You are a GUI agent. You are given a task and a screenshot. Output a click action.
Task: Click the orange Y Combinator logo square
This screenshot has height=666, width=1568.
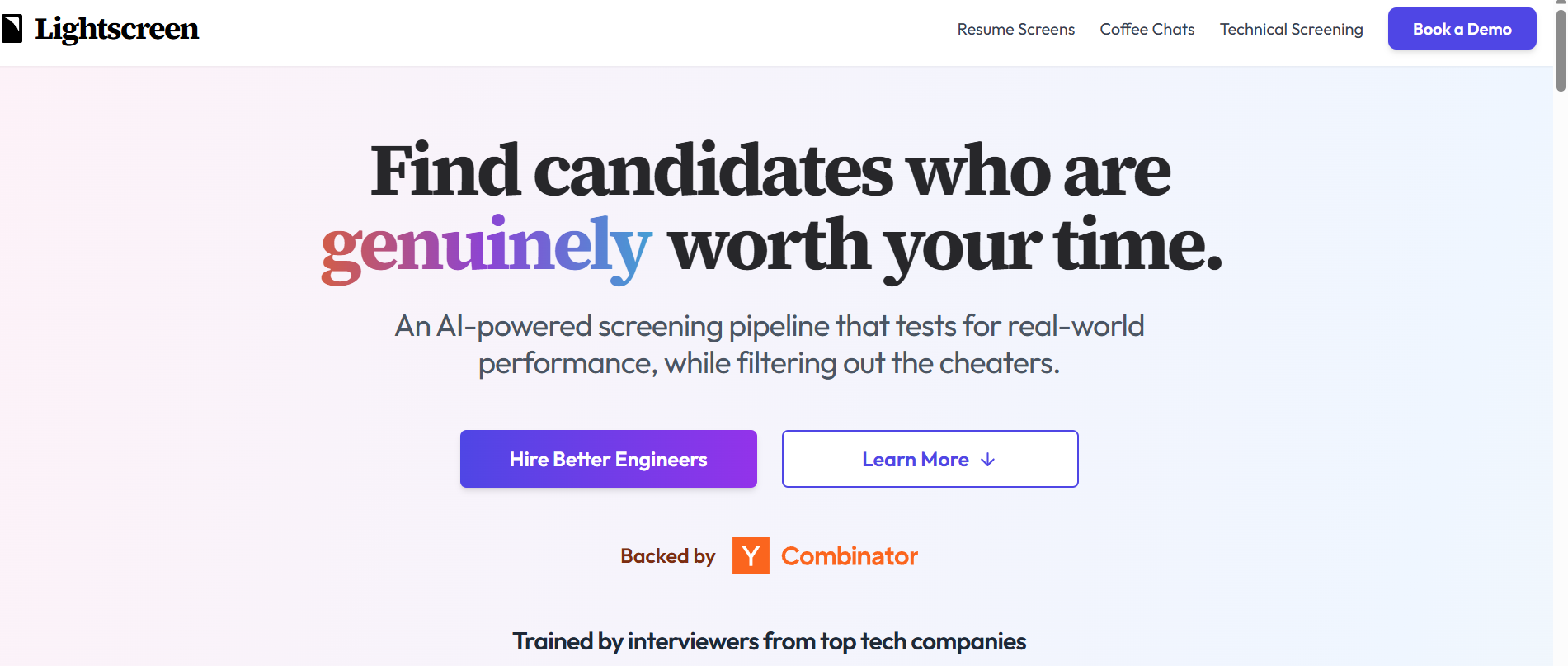751,556
